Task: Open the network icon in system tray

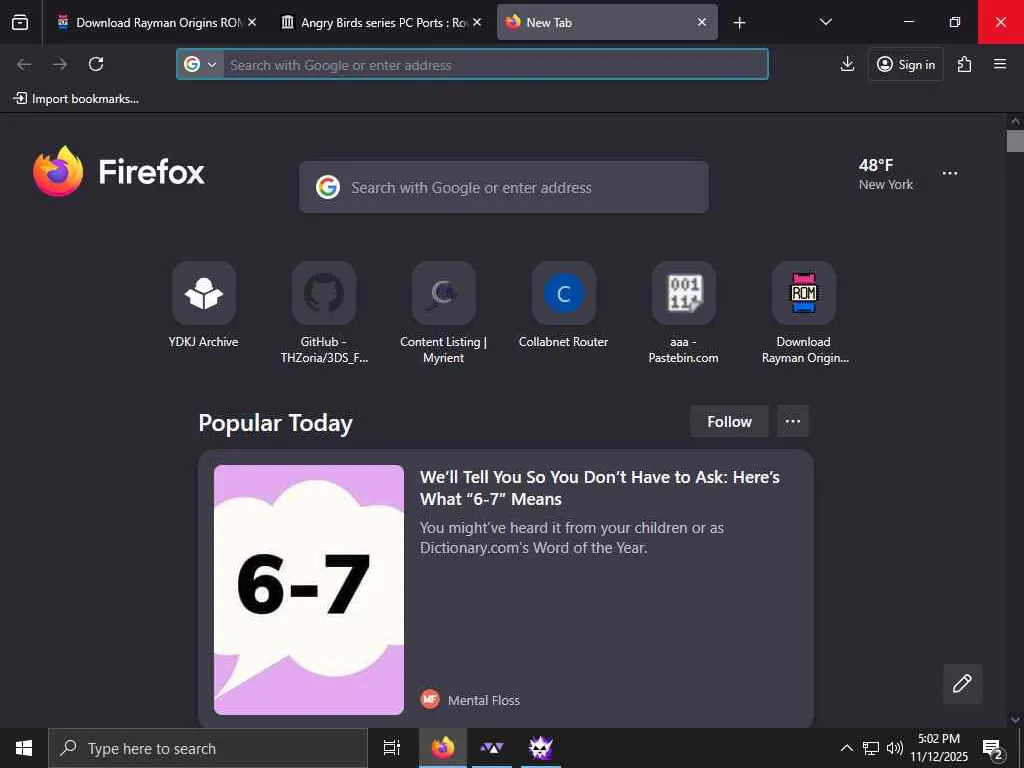Action: pyautogui.click(x=871, y=748)
